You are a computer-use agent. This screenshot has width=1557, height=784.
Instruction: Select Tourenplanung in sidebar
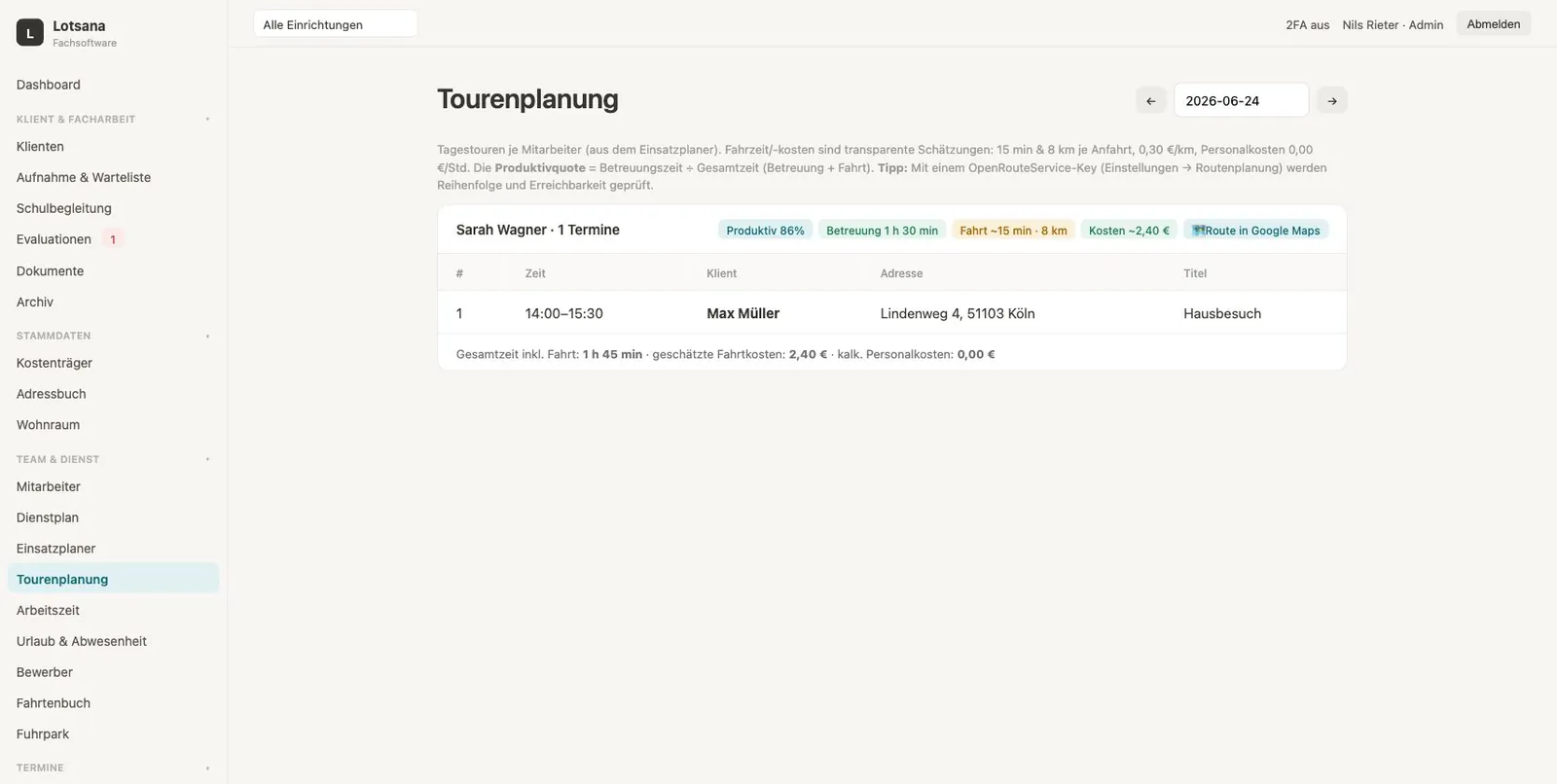[x=113, y=579]
